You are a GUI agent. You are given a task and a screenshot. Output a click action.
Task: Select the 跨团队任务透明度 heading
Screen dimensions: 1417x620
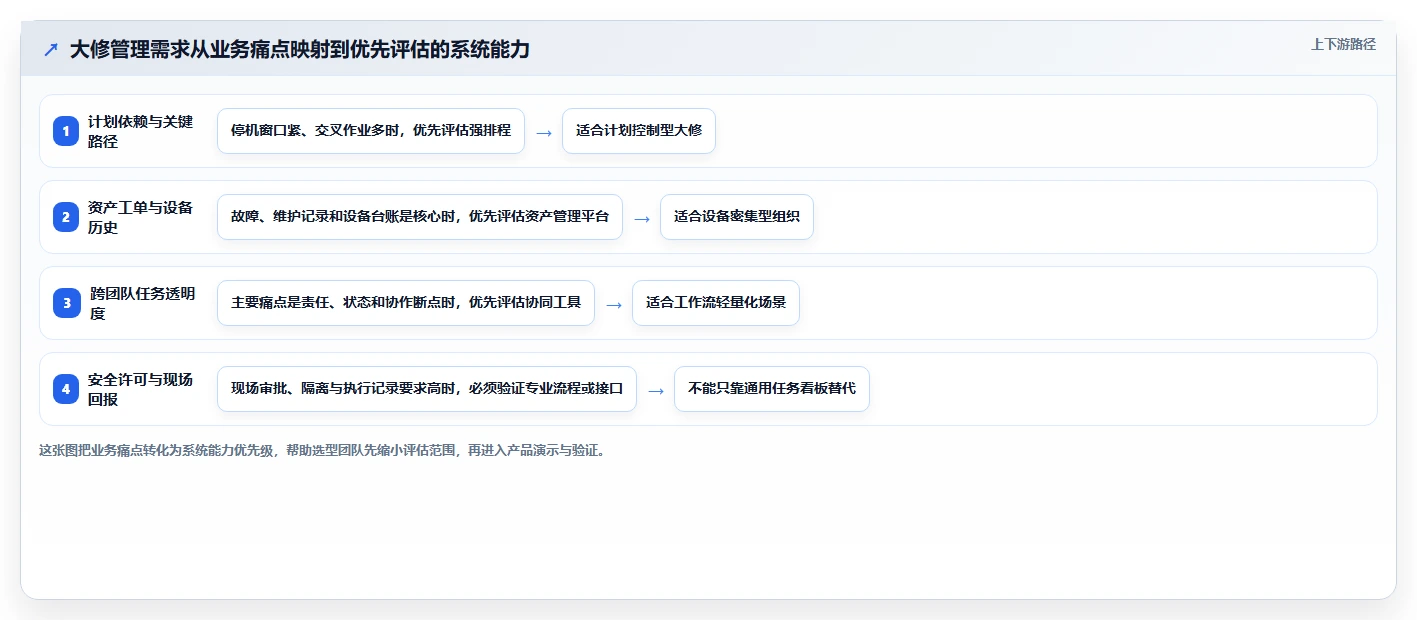[142, 303]
